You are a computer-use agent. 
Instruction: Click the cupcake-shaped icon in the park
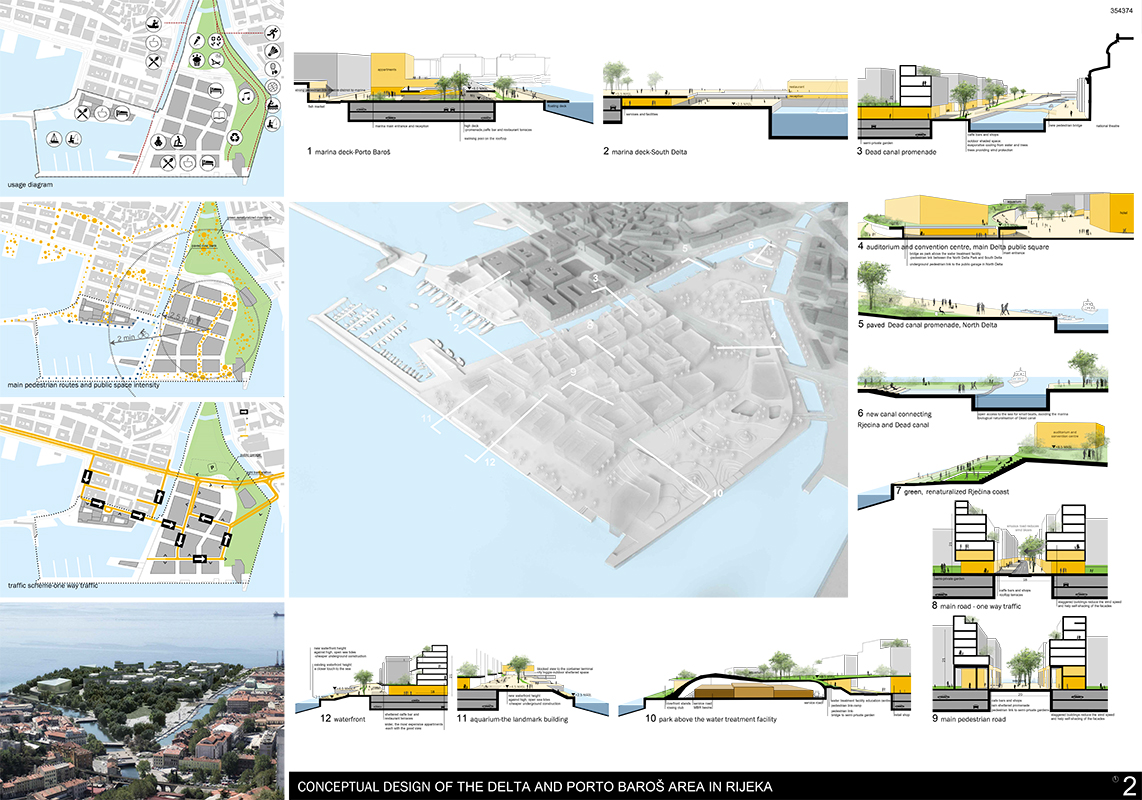coord(197,60)
